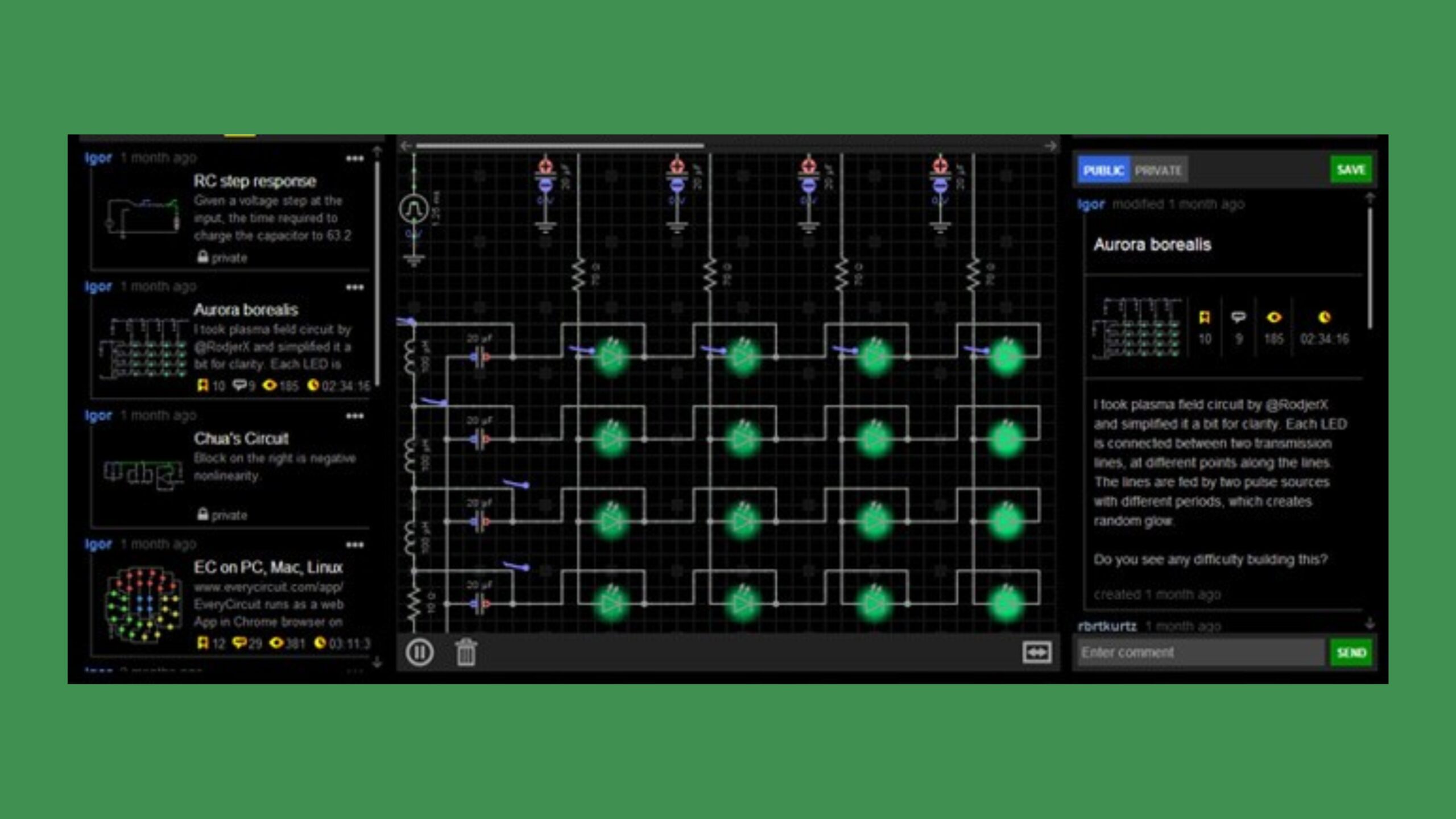
Task: Click comment icon on Aurora borealis list card
Action: [x=239, y=386]
